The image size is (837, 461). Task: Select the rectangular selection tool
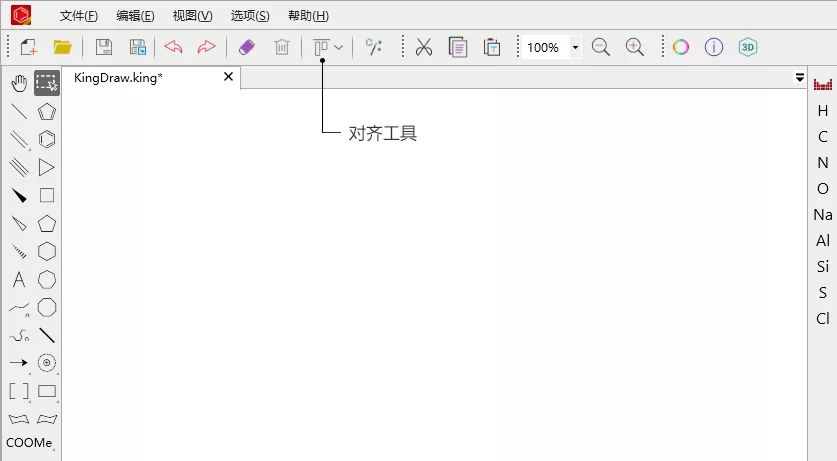click(x=47, y=83)
